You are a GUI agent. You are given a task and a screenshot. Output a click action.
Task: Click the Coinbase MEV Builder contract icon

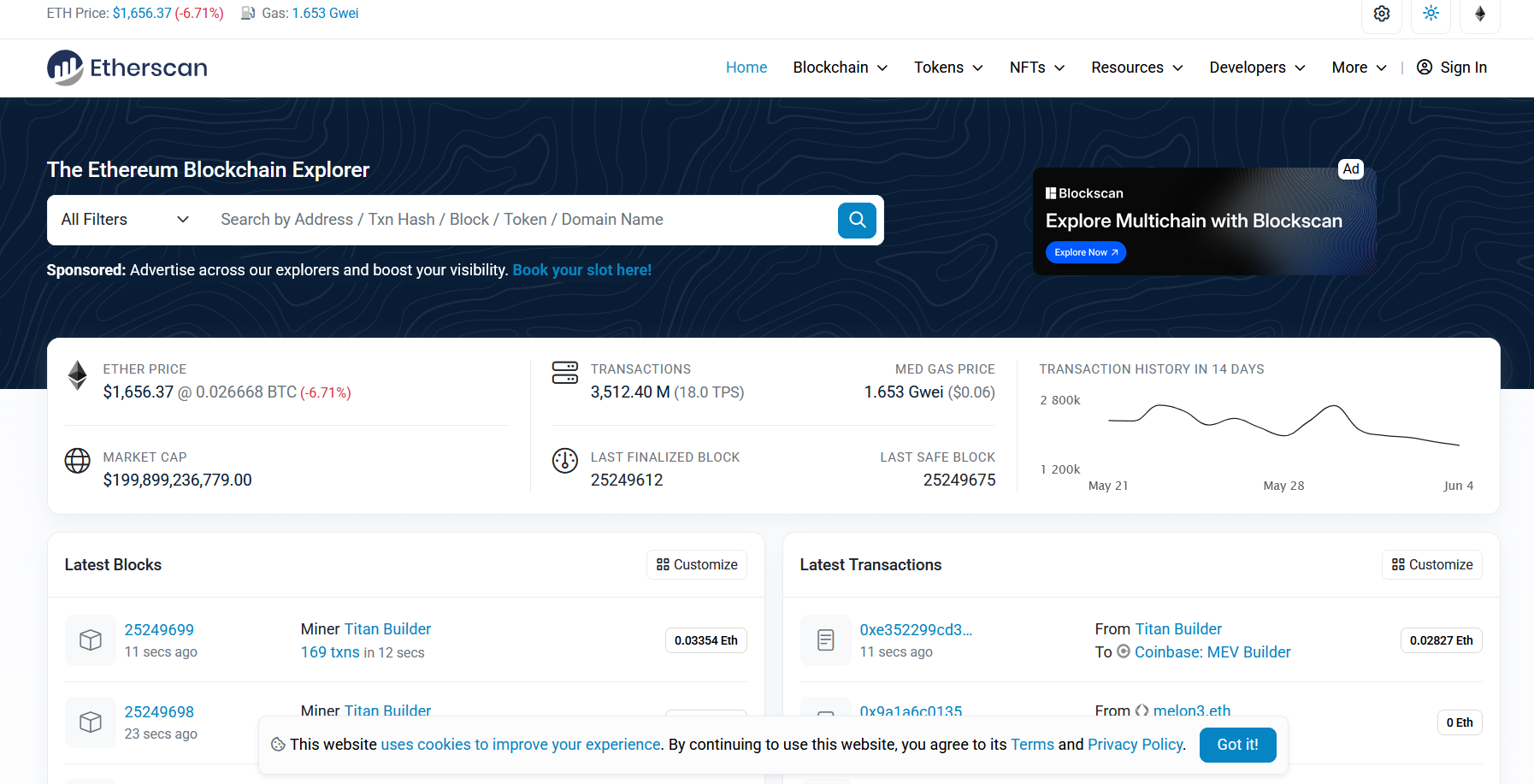[x=1124, y=651]
